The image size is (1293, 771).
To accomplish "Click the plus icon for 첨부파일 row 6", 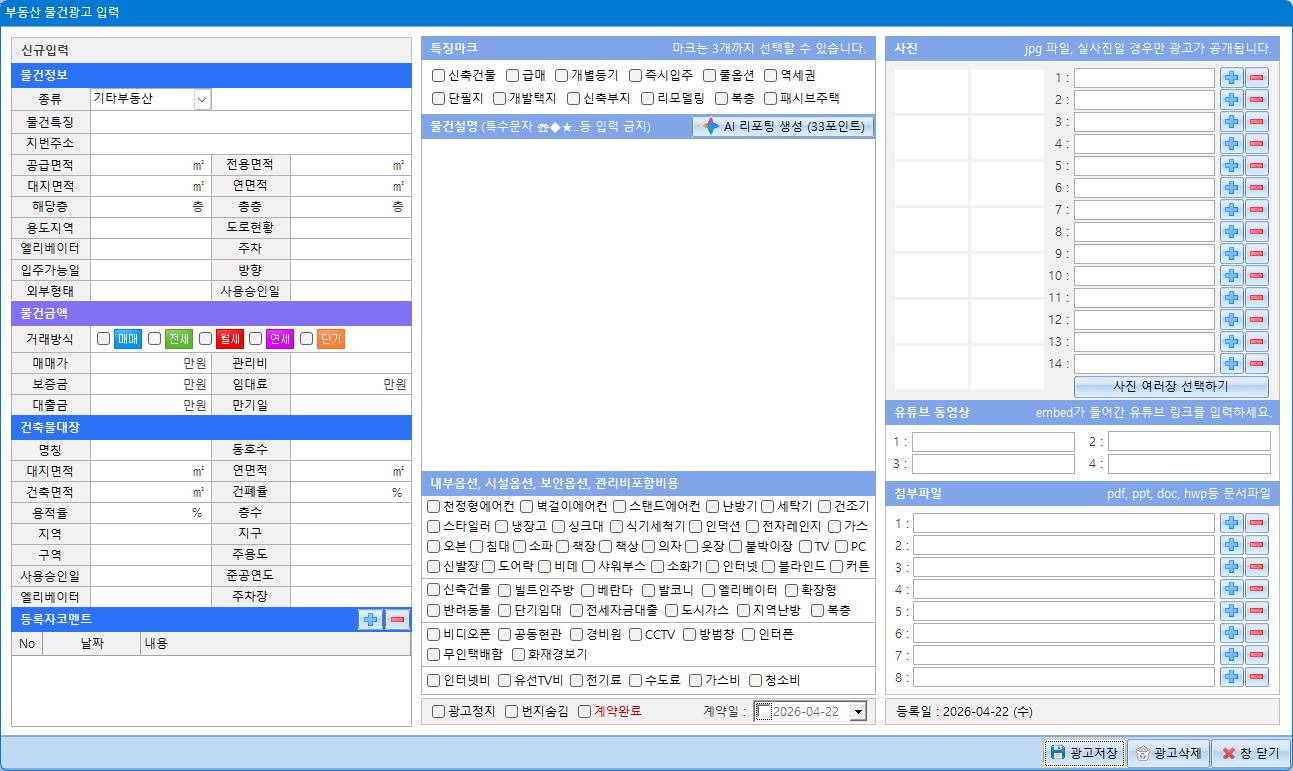I will point(1232,633).
